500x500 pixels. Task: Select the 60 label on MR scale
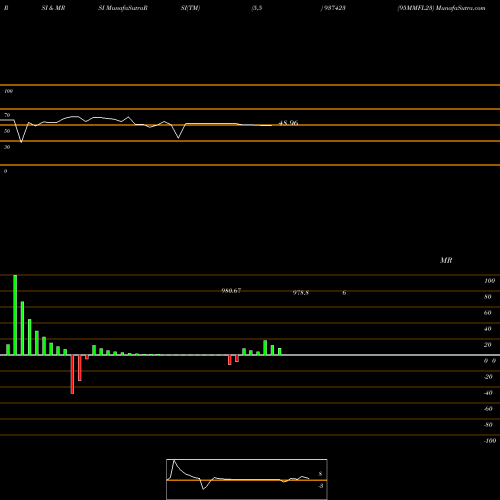[x=488, y=313]
